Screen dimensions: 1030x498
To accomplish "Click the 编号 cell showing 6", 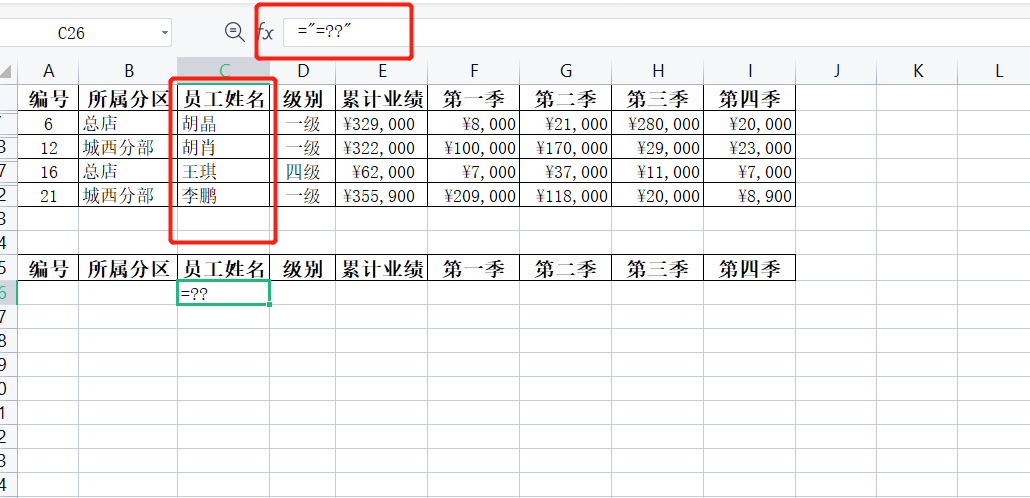I will pos(48,124).
